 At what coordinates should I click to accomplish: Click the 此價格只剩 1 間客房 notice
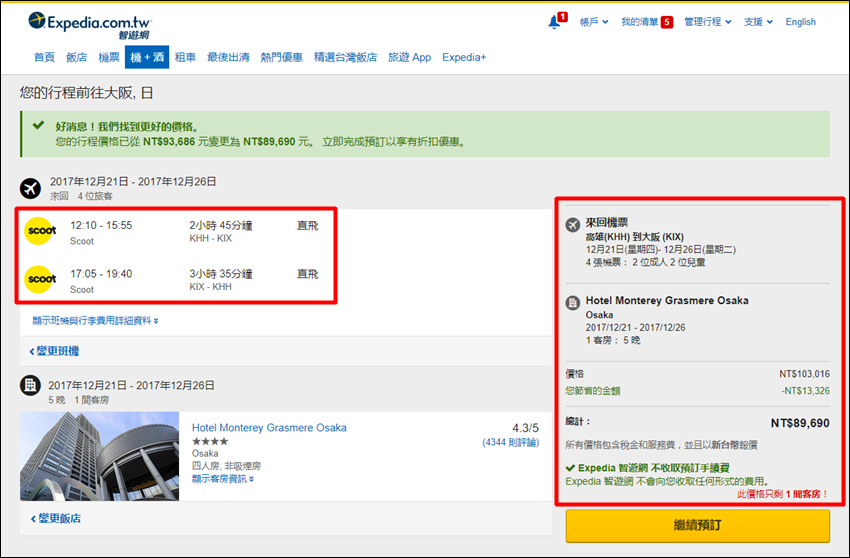tap(783, 494)
